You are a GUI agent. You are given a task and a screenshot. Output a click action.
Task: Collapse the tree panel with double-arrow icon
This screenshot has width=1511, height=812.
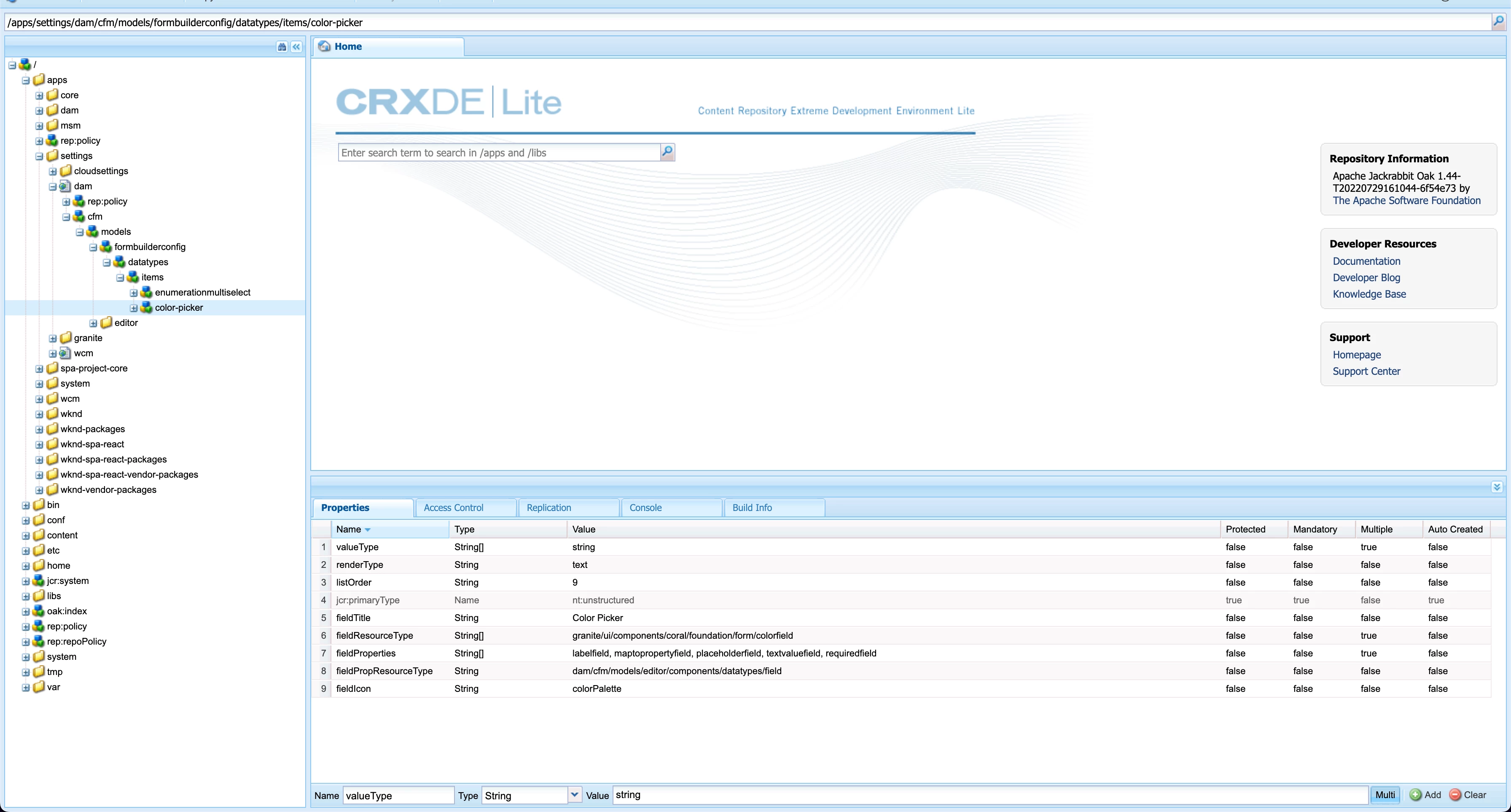pyautogui.click(x=297, y=47)
